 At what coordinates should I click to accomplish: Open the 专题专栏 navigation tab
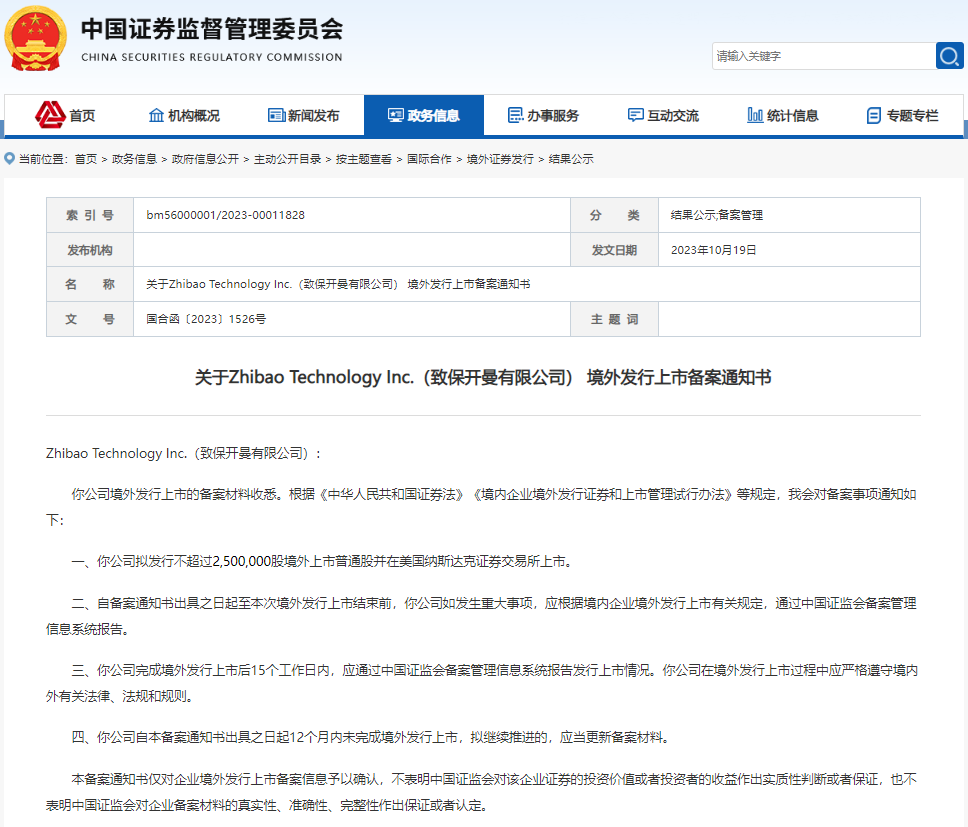(903, 115)
